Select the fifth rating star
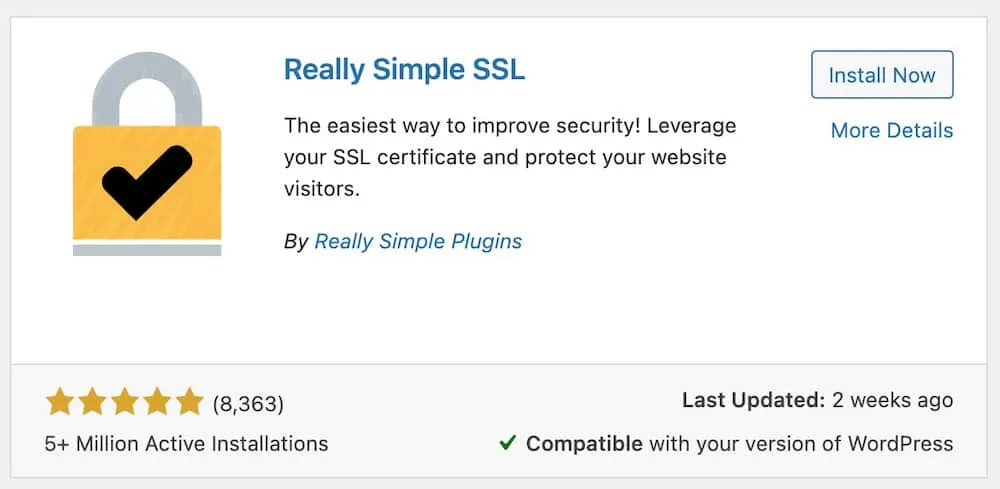 pos(189,402)
